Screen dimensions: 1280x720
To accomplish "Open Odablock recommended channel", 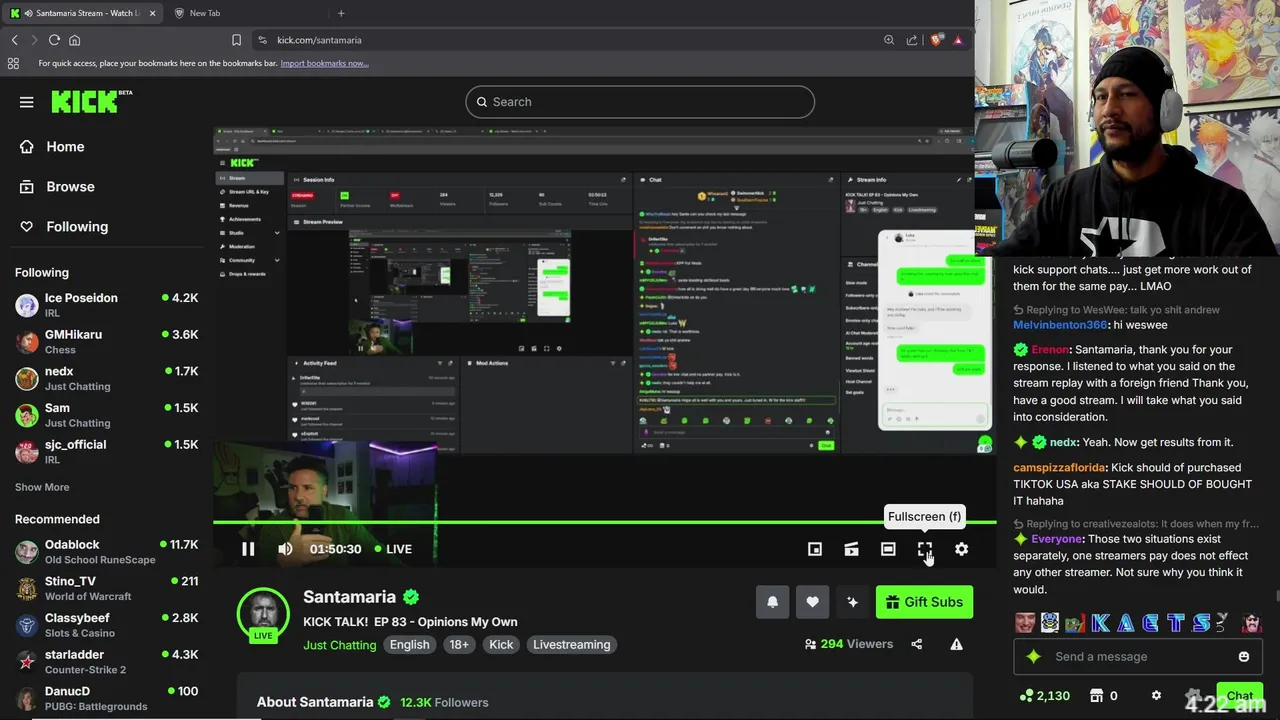I will (x=106, y=552).
